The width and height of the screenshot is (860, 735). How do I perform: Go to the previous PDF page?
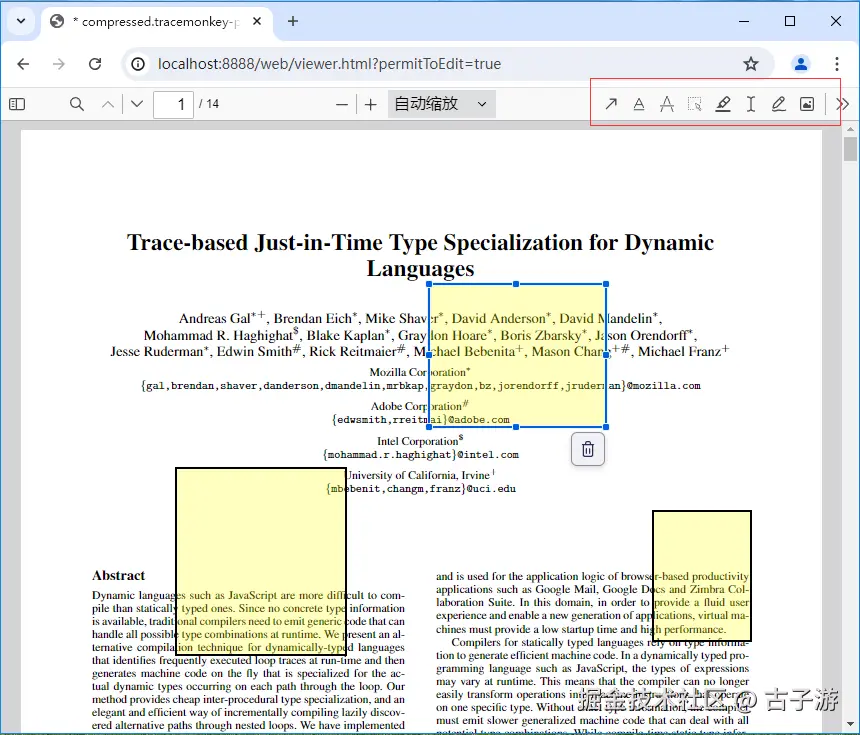pyautogui.click(x=108, y=104)
